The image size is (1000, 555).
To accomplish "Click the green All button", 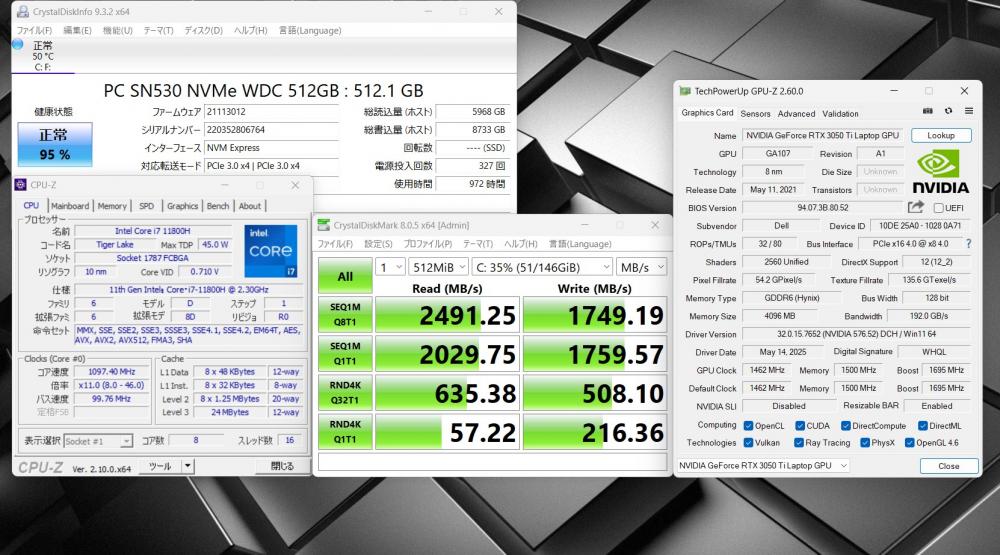I will coord(345,276).
